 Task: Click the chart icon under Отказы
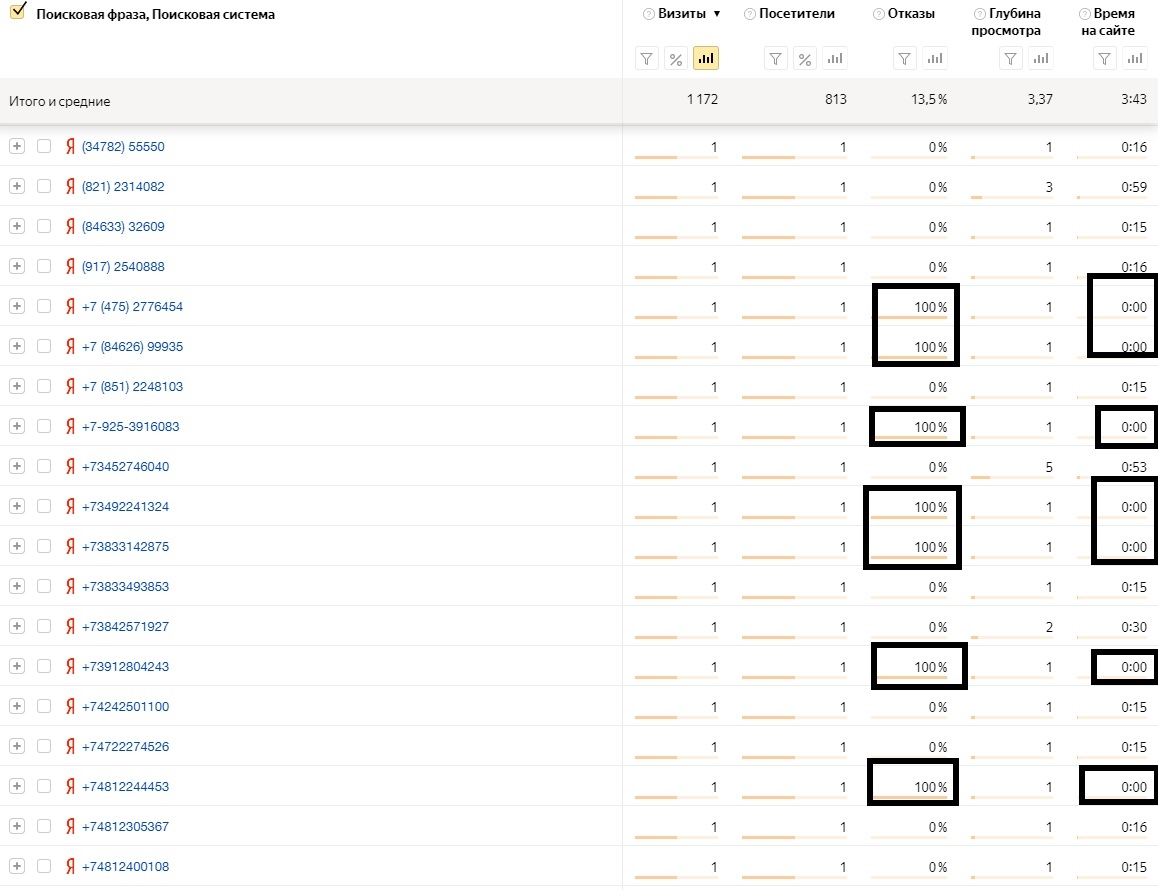[935, 58]
